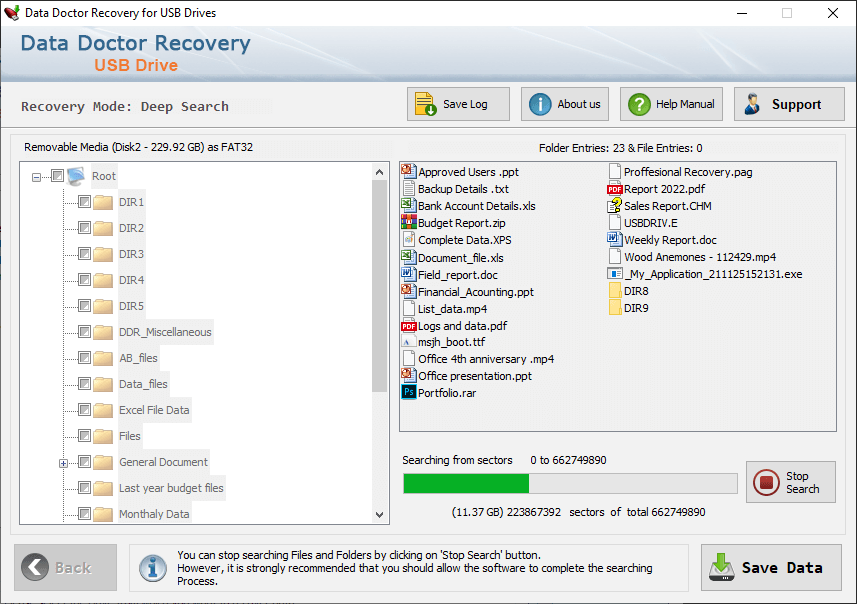Click the Save Log document icon

coord(425,104)
